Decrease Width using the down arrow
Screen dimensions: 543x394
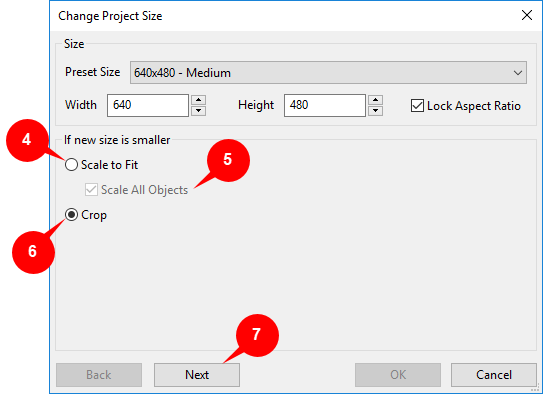(x=198, y=111)
